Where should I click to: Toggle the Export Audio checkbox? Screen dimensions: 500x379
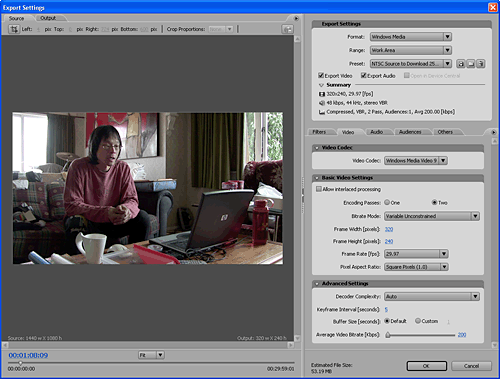pos(364,75)
